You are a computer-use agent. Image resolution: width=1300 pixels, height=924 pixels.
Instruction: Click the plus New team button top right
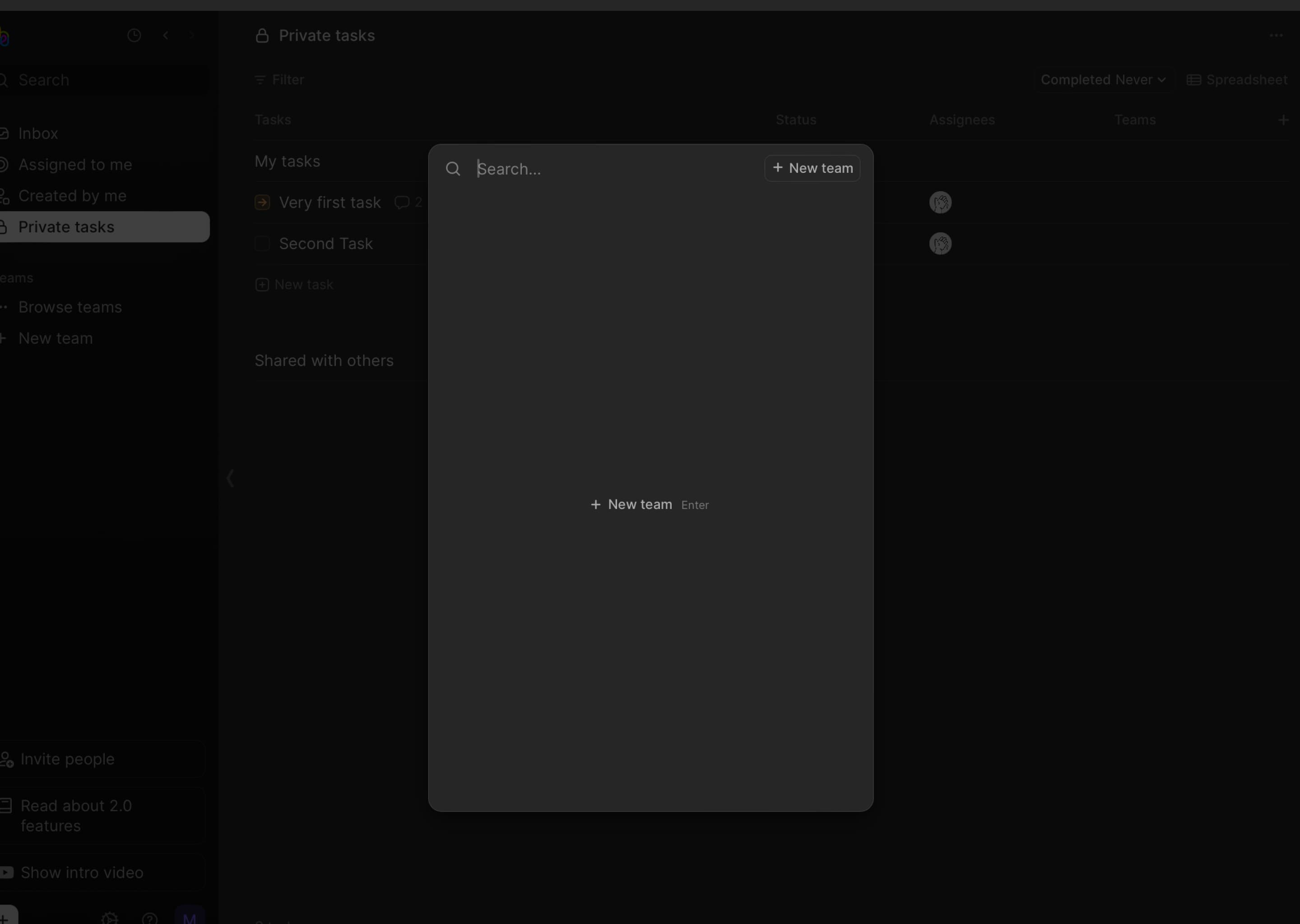(x=812, y=168)
